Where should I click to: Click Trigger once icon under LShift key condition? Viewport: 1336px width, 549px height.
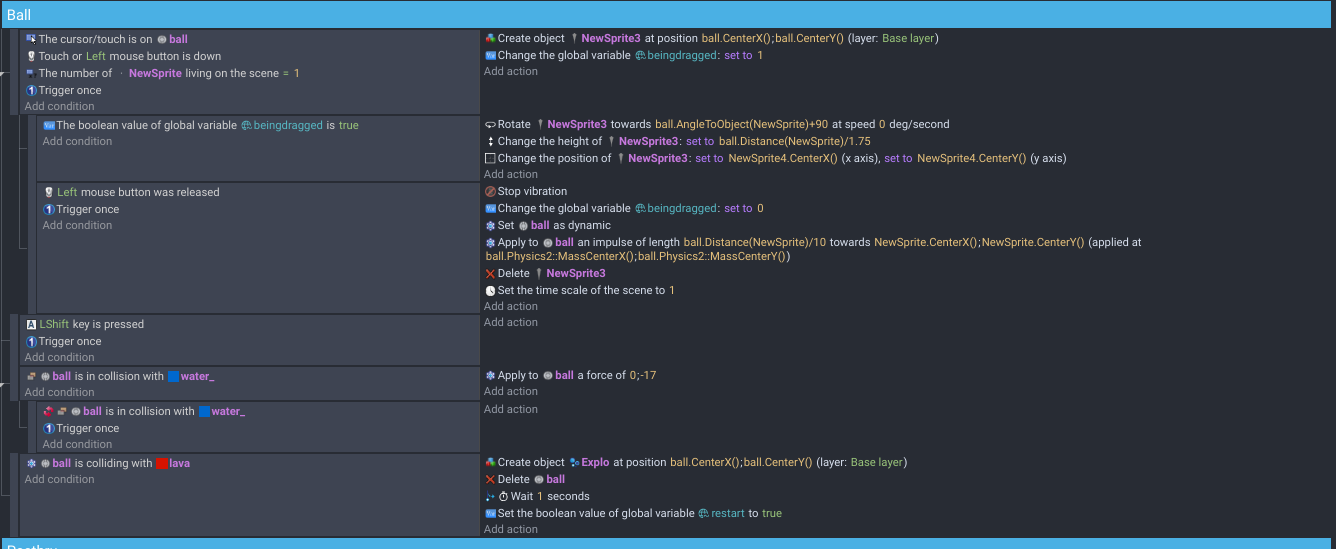pyautogui.click(x=31, y=341)
